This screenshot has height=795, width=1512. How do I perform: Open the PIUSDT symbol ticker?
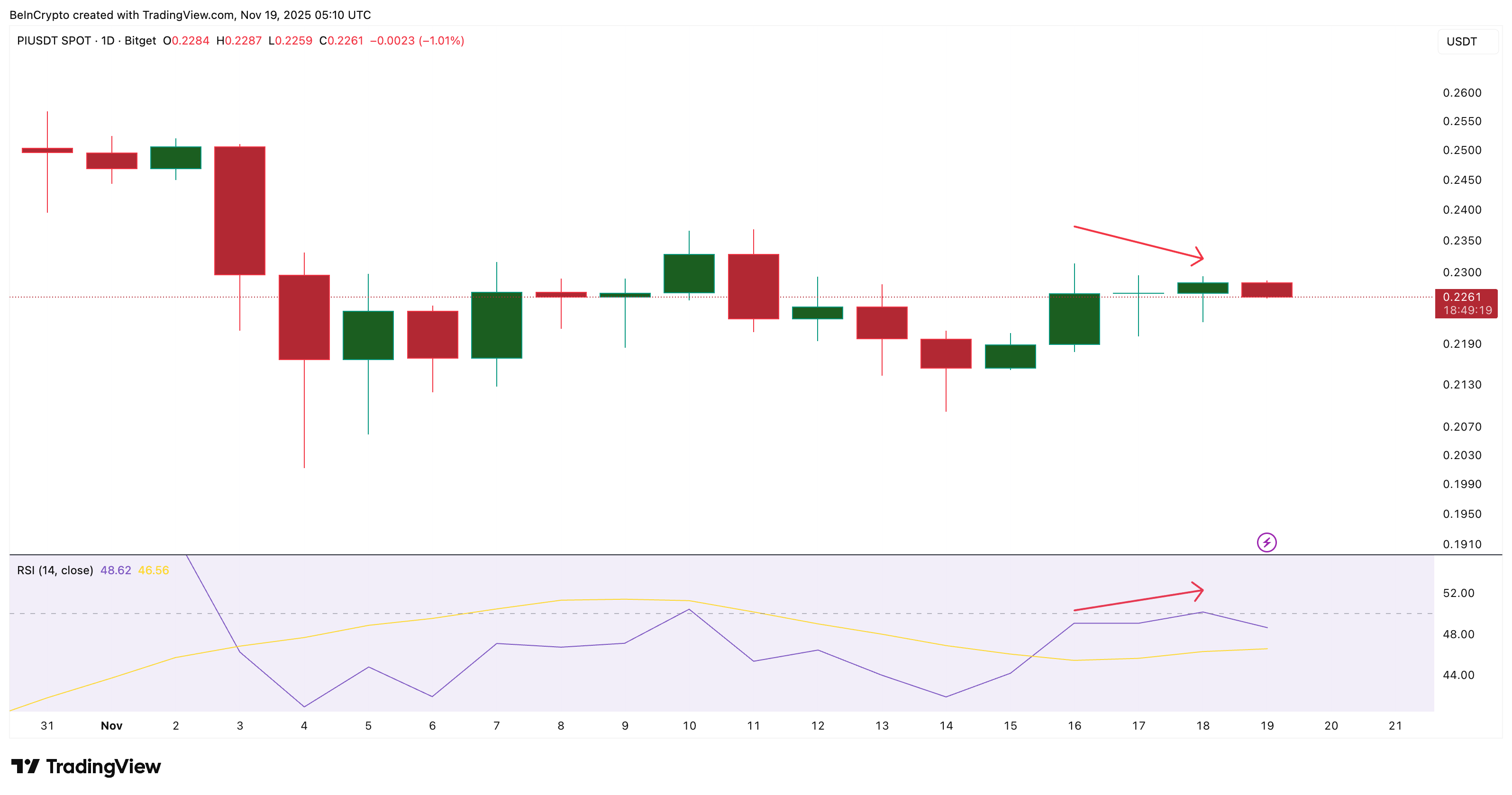point(39,41)
